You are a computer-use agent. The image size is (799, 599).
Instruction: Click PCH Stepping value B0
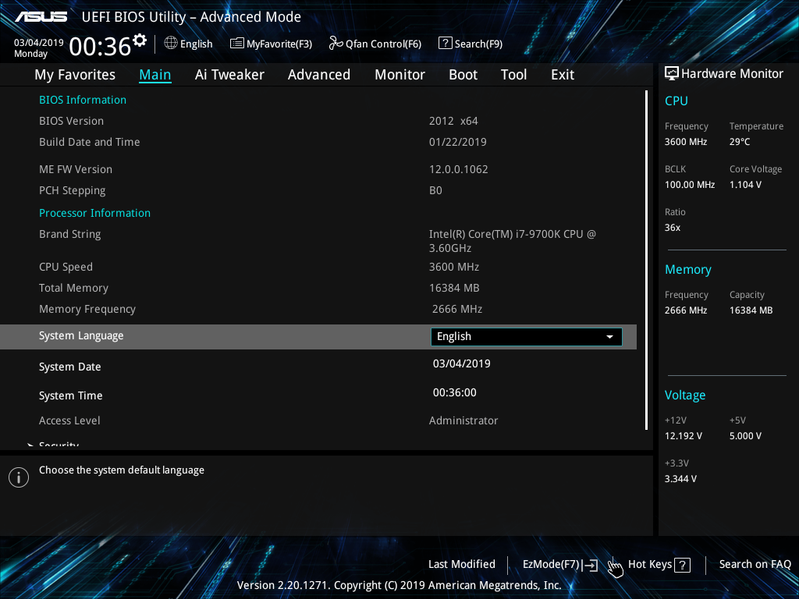pos(436,190)
